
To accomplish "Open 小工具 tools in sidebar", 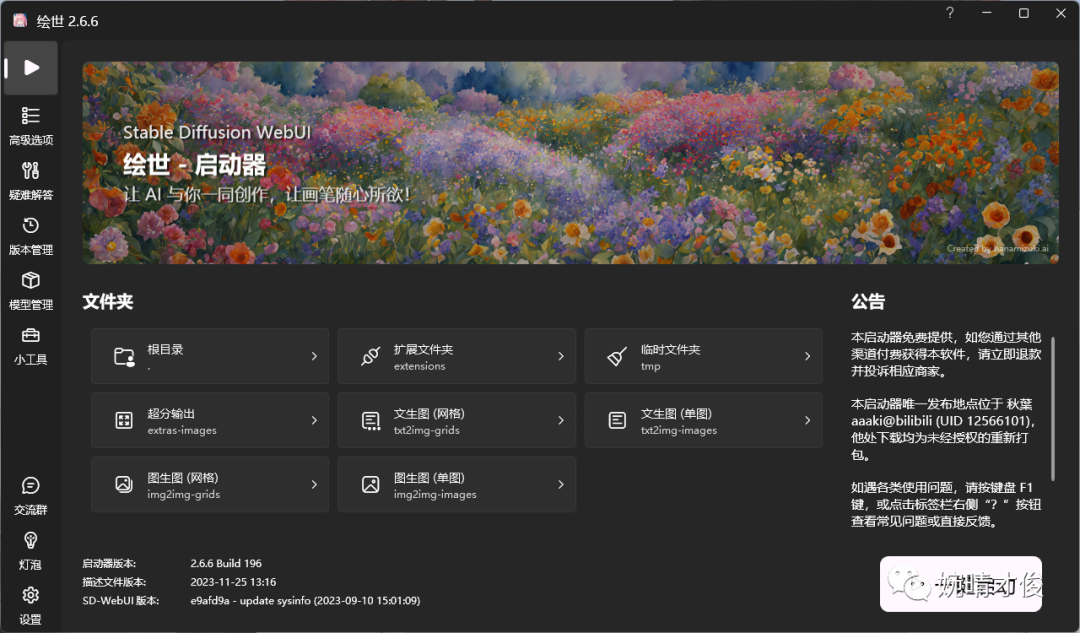I will (31, 346).
